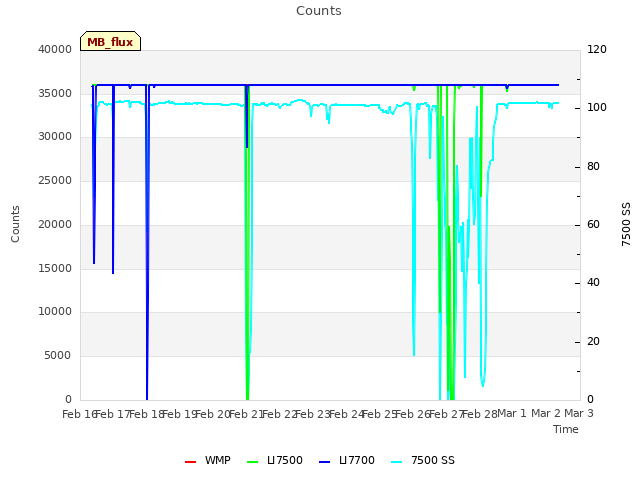
Task: Click the 10000 y-axis tick label
Action: (x=55, y=311)
